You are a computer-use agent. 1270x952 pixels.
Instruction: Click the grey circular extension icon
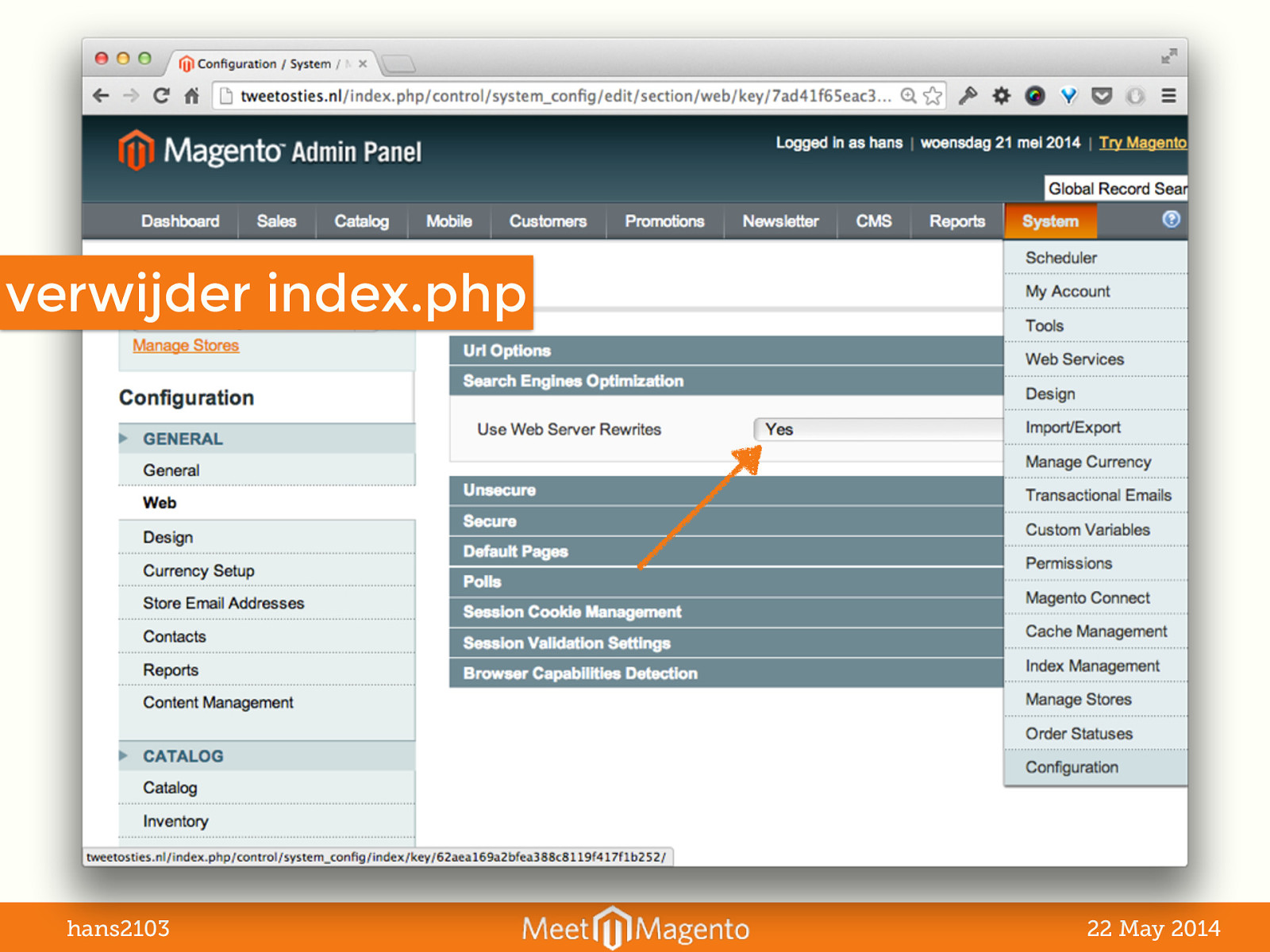[x=1136, y=96]
